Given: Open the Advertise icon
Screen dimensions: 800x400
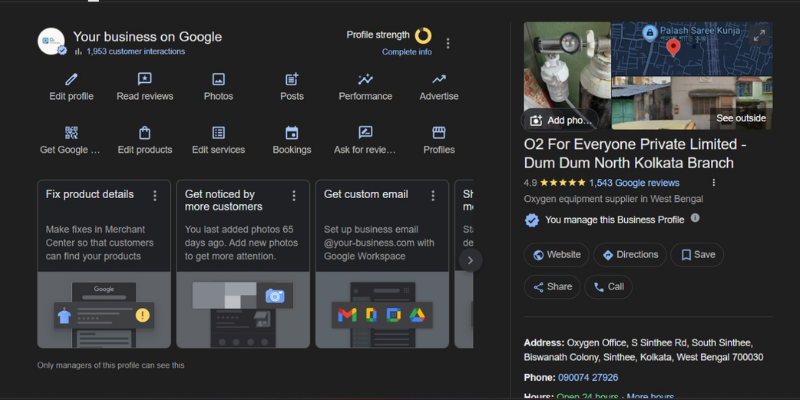Looking at the screenshot, I should [439, 79].
